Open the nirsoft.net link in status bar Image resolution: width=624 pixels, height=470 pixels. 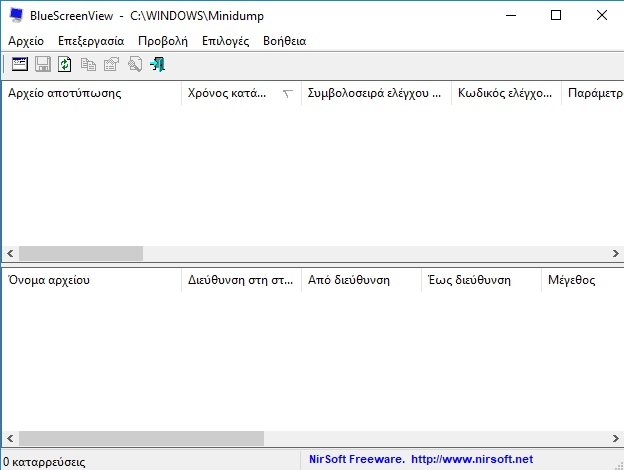[472, 459]
